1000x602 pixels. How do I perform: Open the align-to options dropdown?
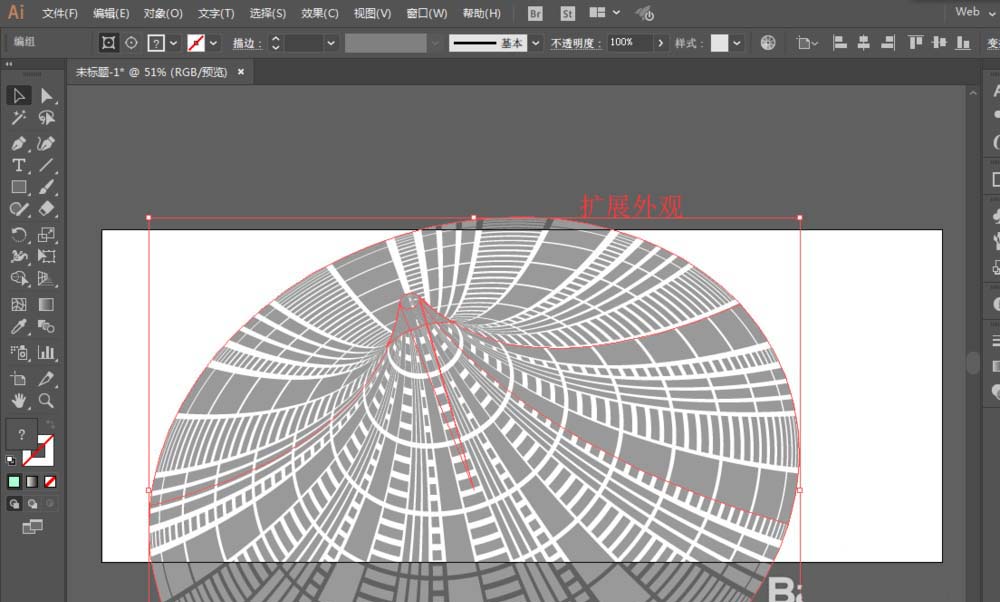coord(807,43)
